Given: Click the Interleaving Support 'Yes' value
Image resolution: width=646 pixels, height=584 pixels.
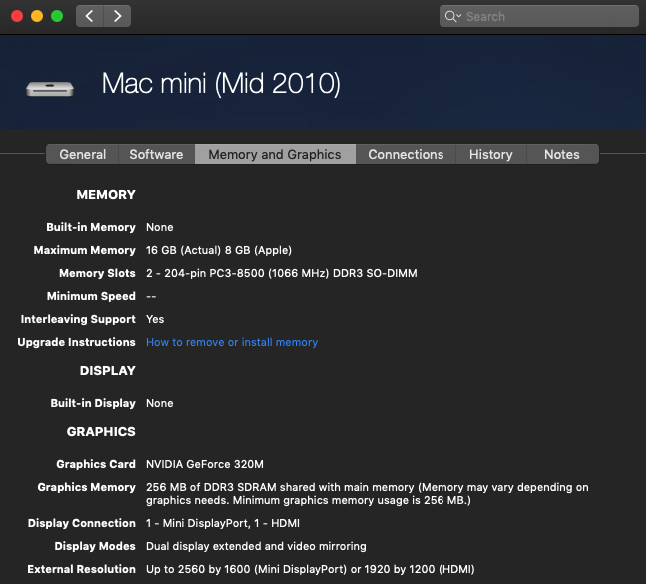Looking at the screenshot, I should (x=155, y=319).
